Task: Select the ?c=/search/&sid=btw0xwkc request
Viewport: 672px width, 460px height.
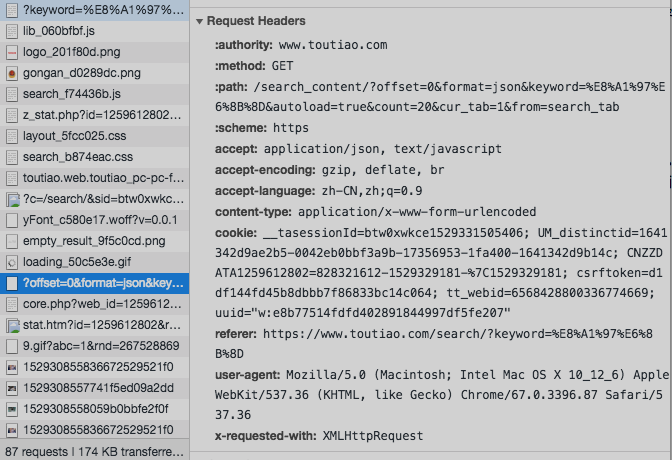Action: pos(94,199)
